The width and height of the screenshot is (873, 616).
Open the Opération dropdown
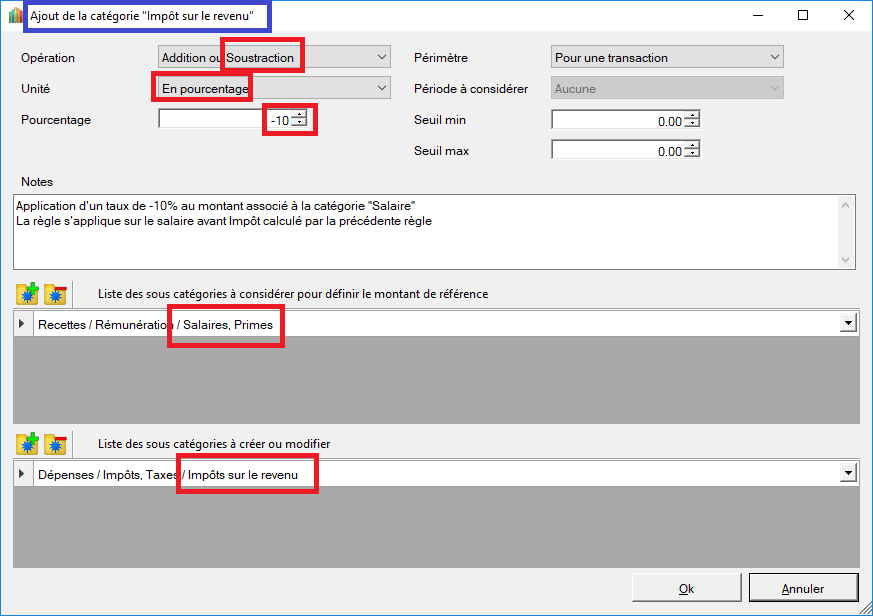382,58
